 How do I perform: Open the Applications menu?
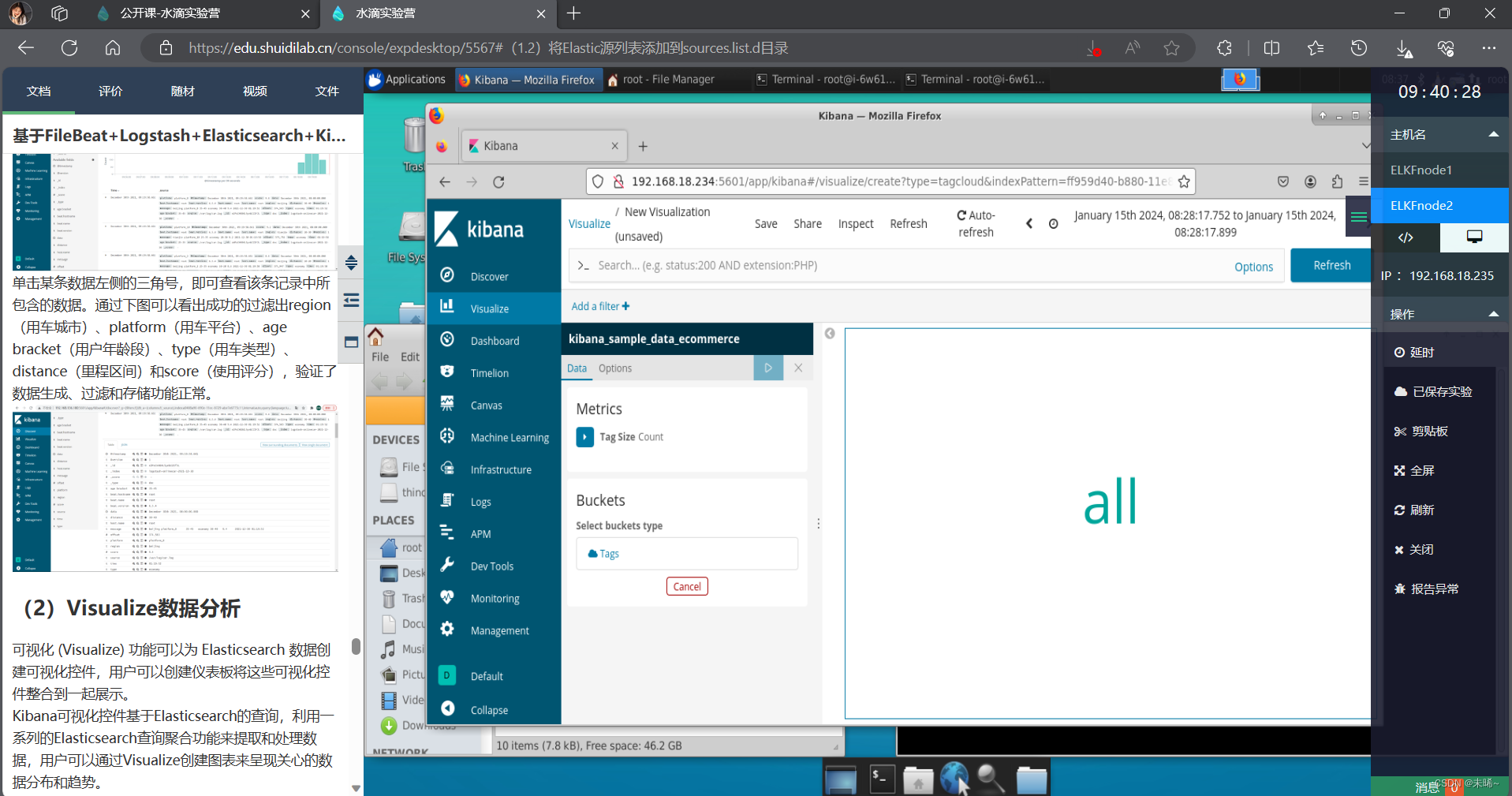407,80
